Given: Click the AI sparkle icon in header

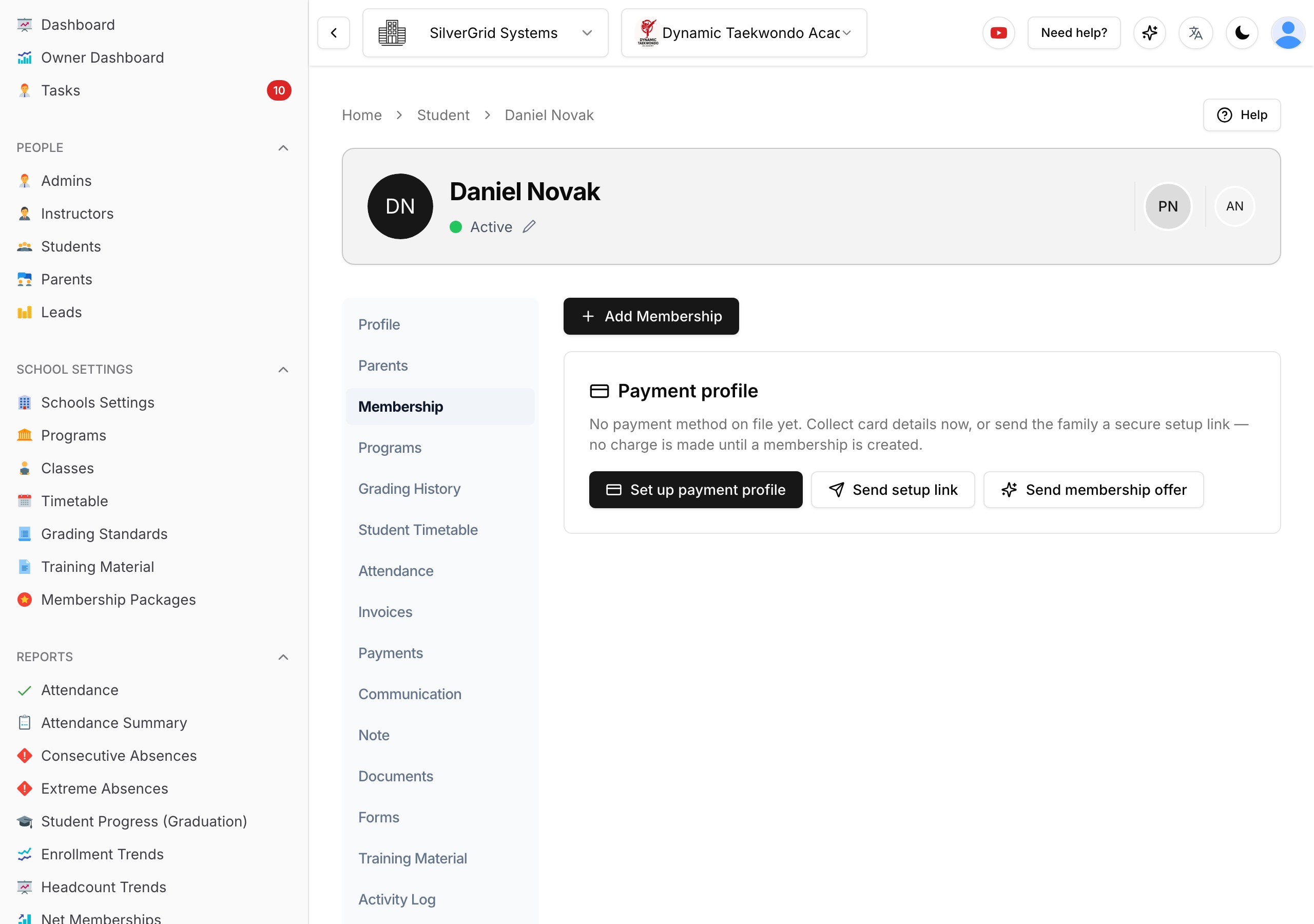Looking at the screenshot, I should [1150, 33].
